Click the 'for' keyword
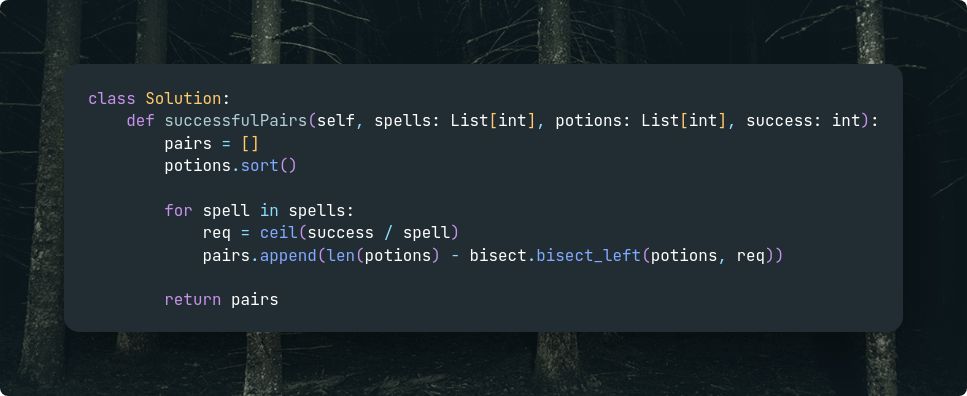The height and width of the screenshot is (396, 967). pos(178,211)
